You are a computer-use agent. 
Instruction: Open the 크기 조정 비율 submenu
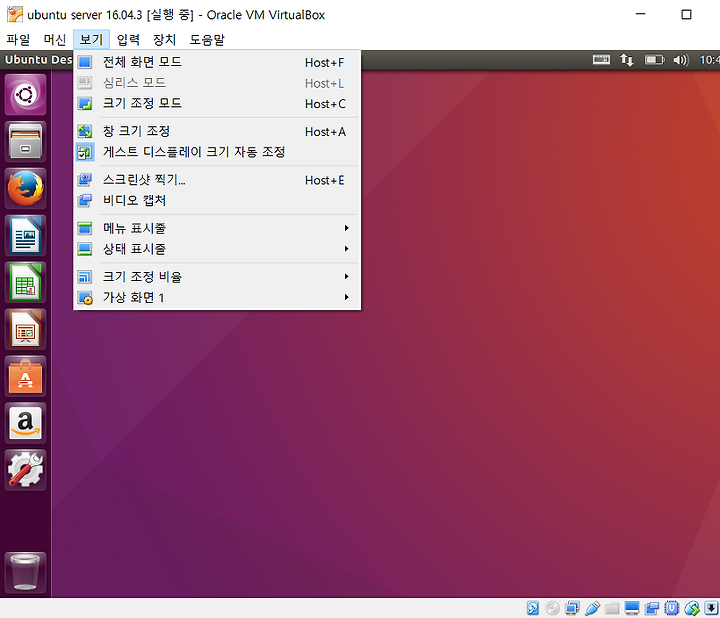[217, 276]
